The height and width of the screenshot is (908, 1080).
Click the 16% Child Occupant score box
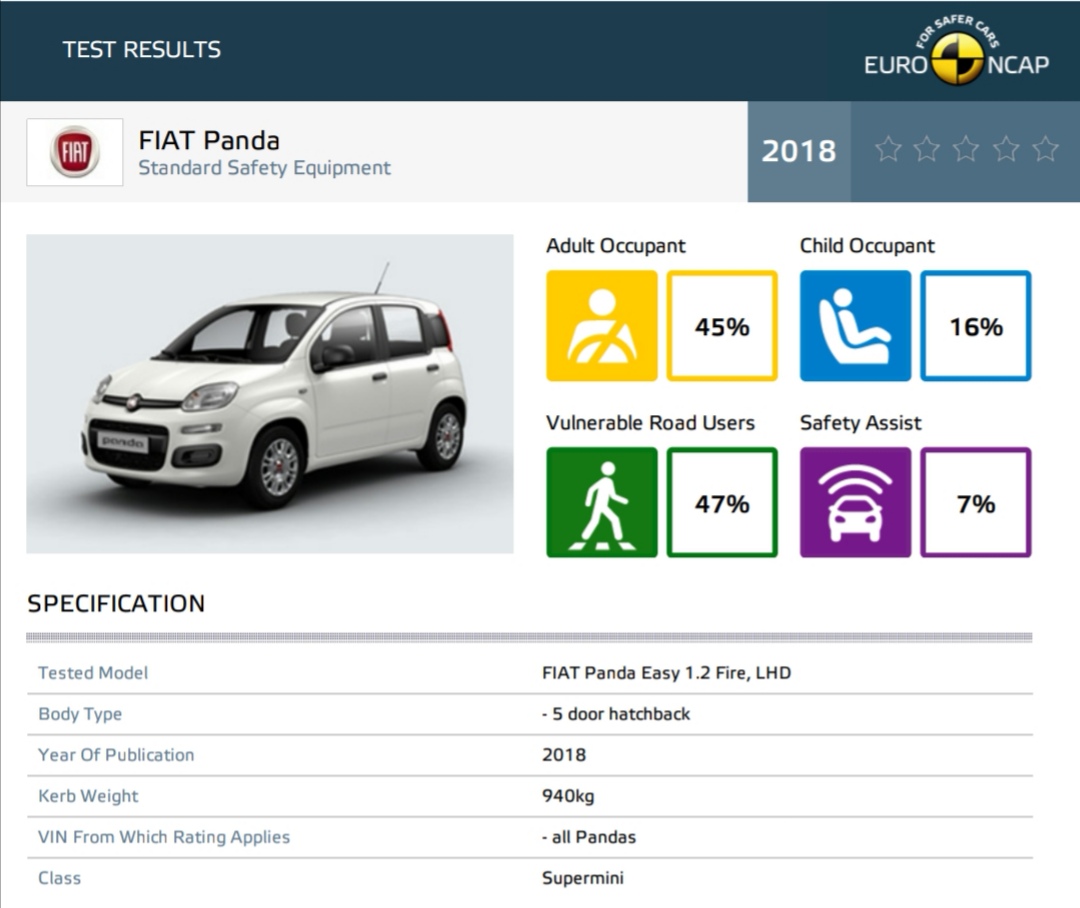pyautogui.click(x=976, y=326)
